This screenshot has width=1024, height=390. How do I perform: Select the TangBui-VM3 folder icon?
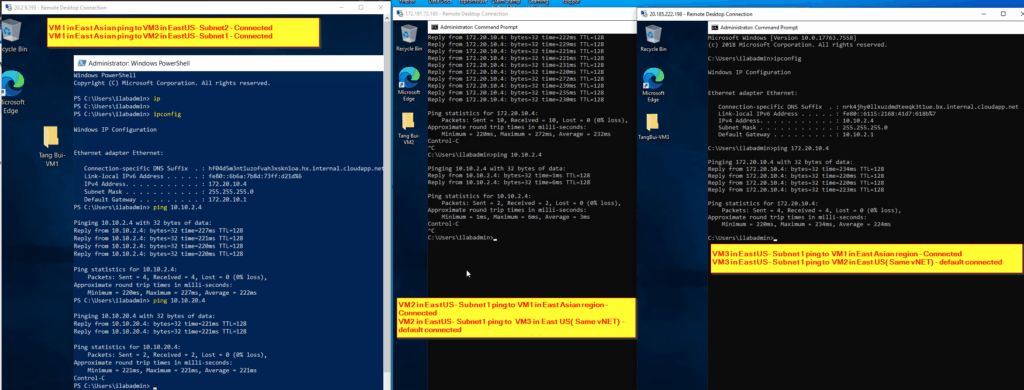[653, 127]
